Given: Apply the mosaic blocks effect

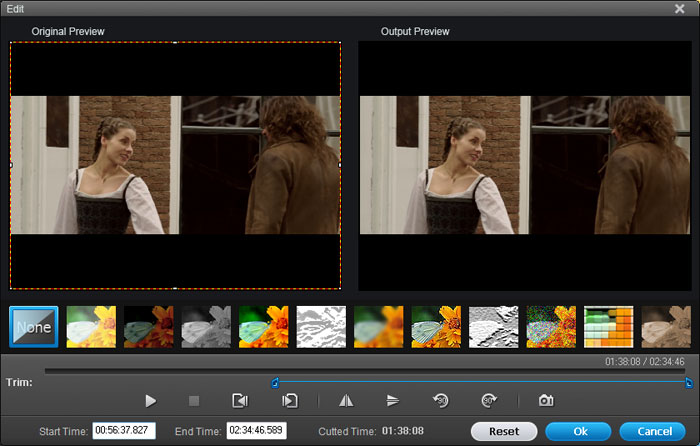Looking at the screenshot, I should click(608, 327).
